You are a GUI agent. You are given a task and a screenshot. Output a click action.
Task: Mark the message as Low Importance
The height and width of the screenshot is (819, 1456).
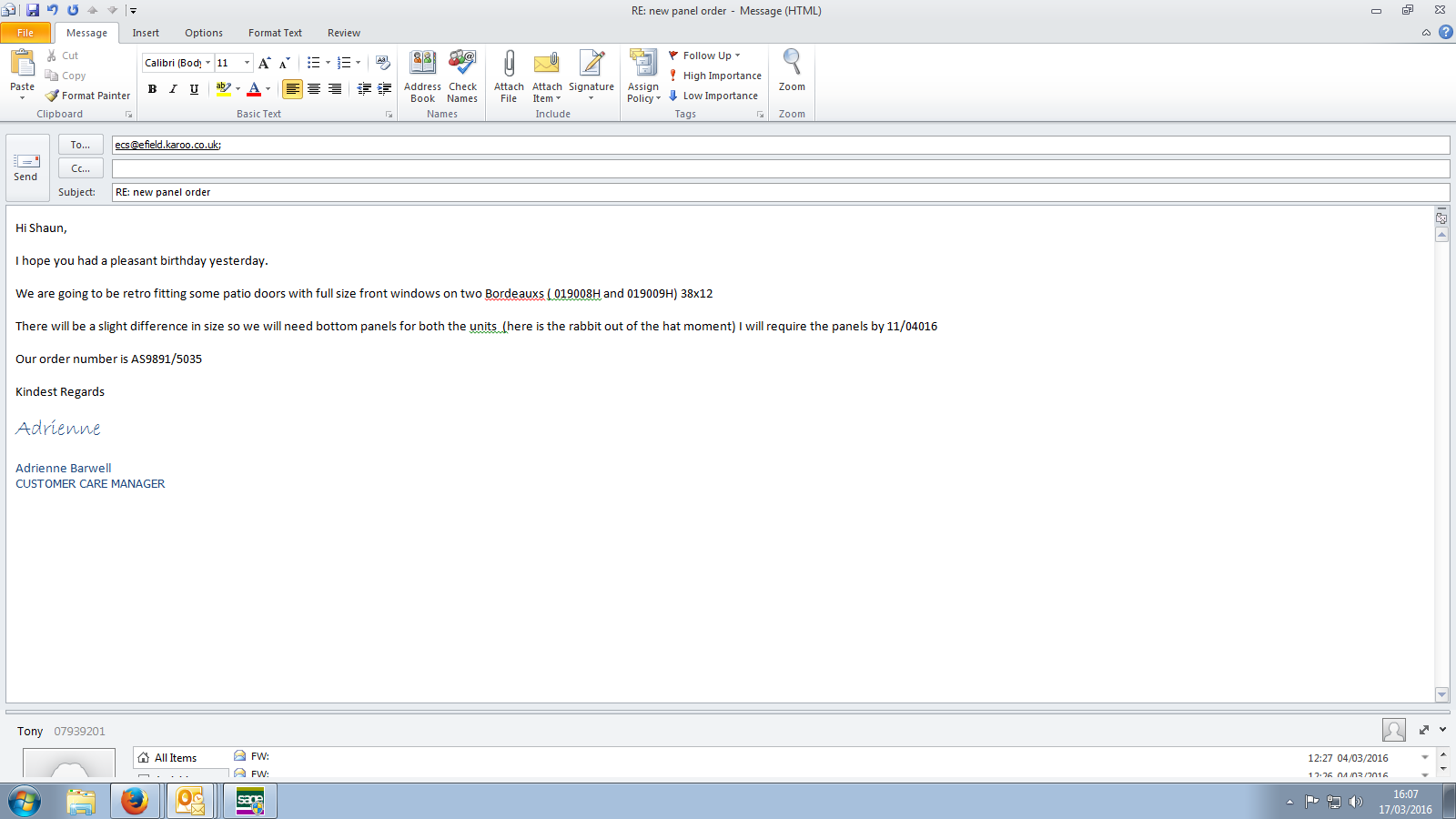click(x=713, y=96)
